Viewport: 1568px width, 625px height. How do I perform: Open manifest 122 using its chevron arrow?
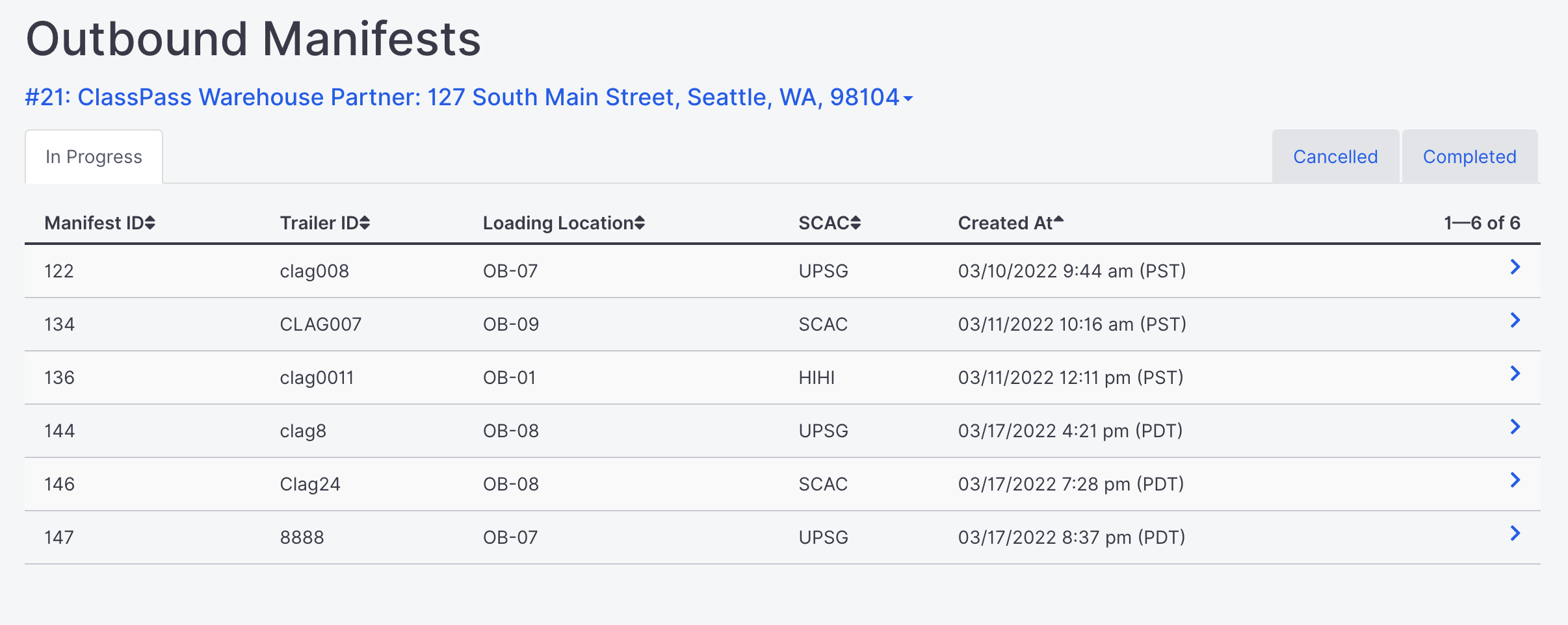pyautogui.click(x=1515, y=267)
